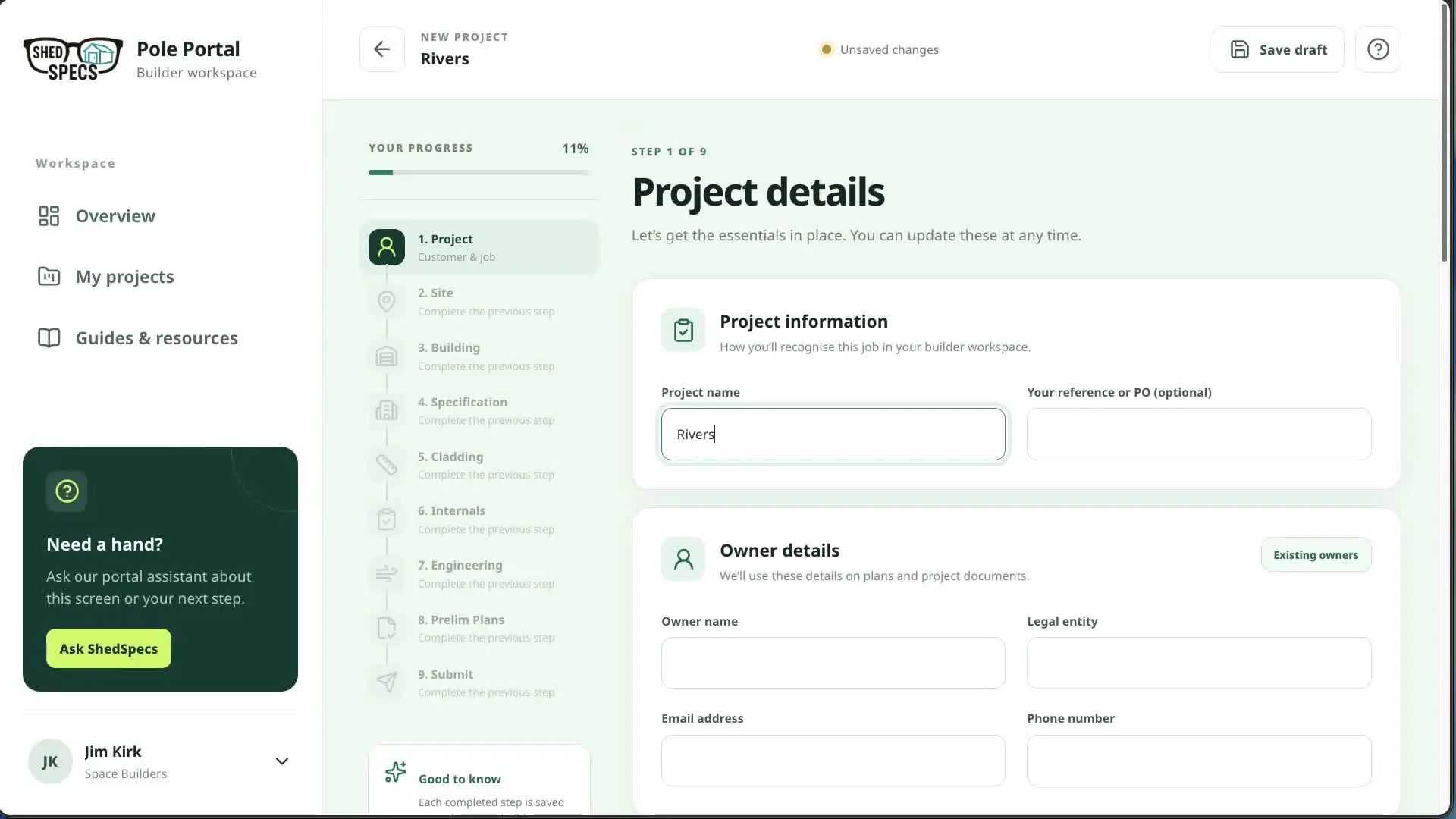Click the 9. Submit step label
1456x819 pixels.
[445, 674]
